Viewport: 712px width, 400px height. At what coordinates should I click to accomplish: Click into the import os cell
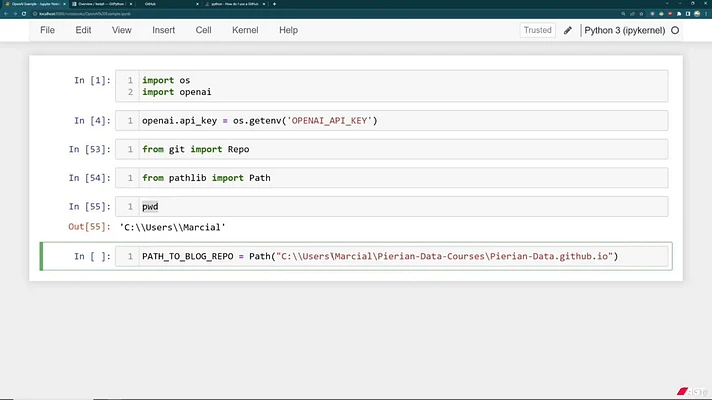(x=391, y=86)
